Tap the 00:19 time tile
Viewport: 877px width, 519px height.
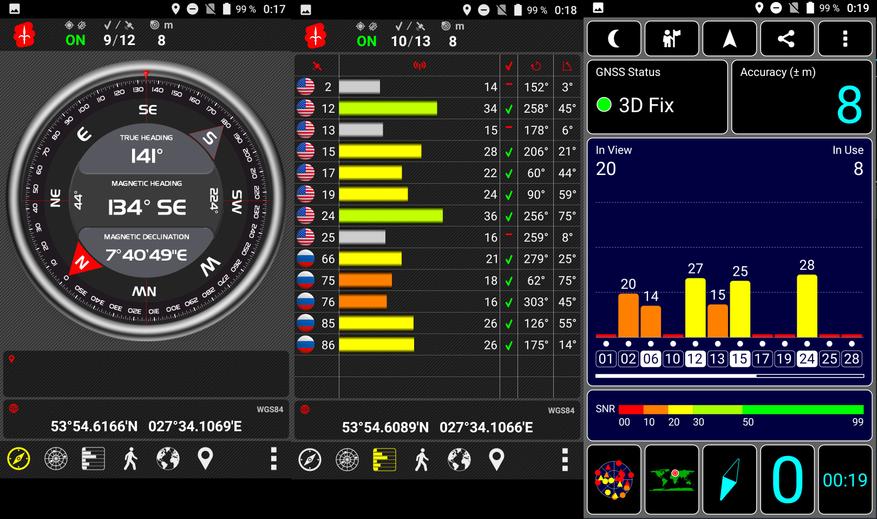845,479
